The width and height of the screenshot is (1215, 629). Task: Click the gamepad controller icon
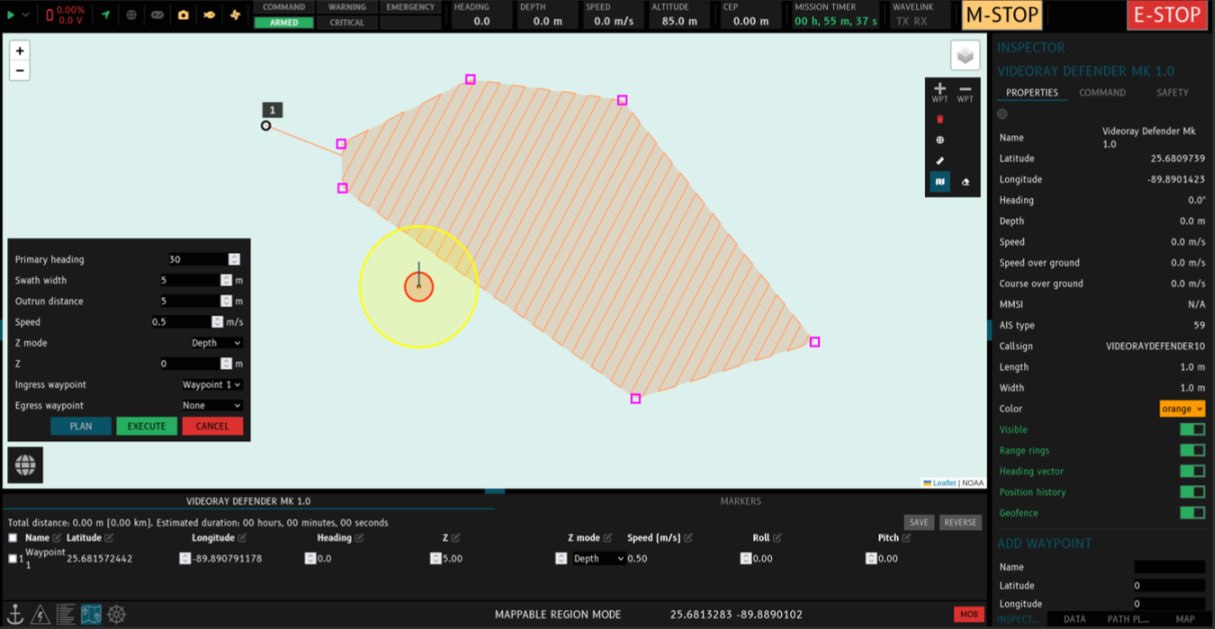(157, 15)
